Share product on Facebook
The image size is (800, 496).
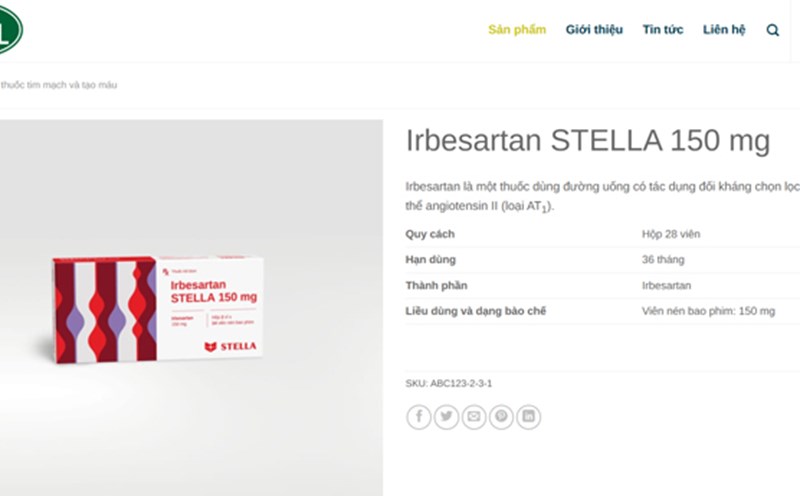pos(418,417)
